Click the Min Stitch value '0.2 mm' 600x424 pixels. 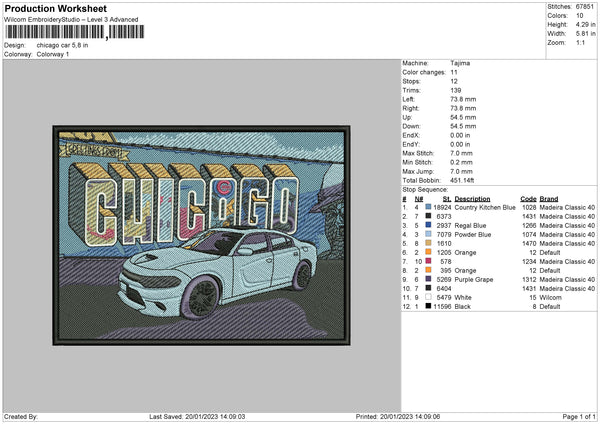pyautogui.click(x=461, y=162)
